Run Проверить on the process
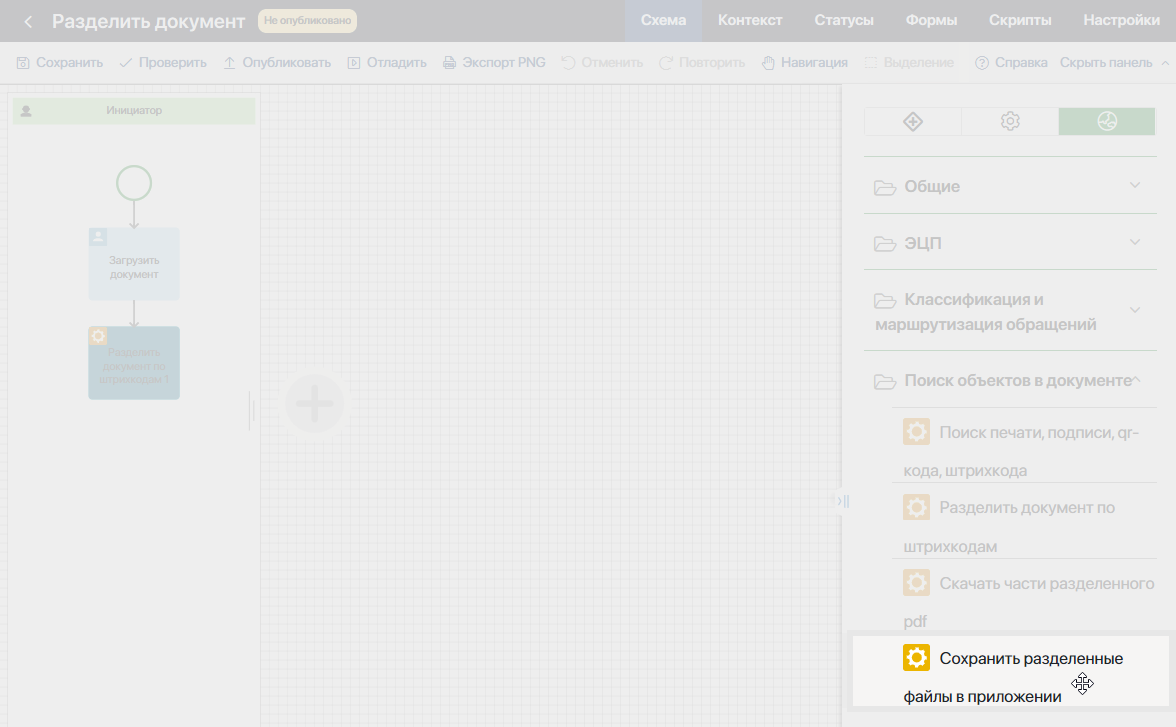The height and width of the screenshot is (727, 1176). pos(163,63)
